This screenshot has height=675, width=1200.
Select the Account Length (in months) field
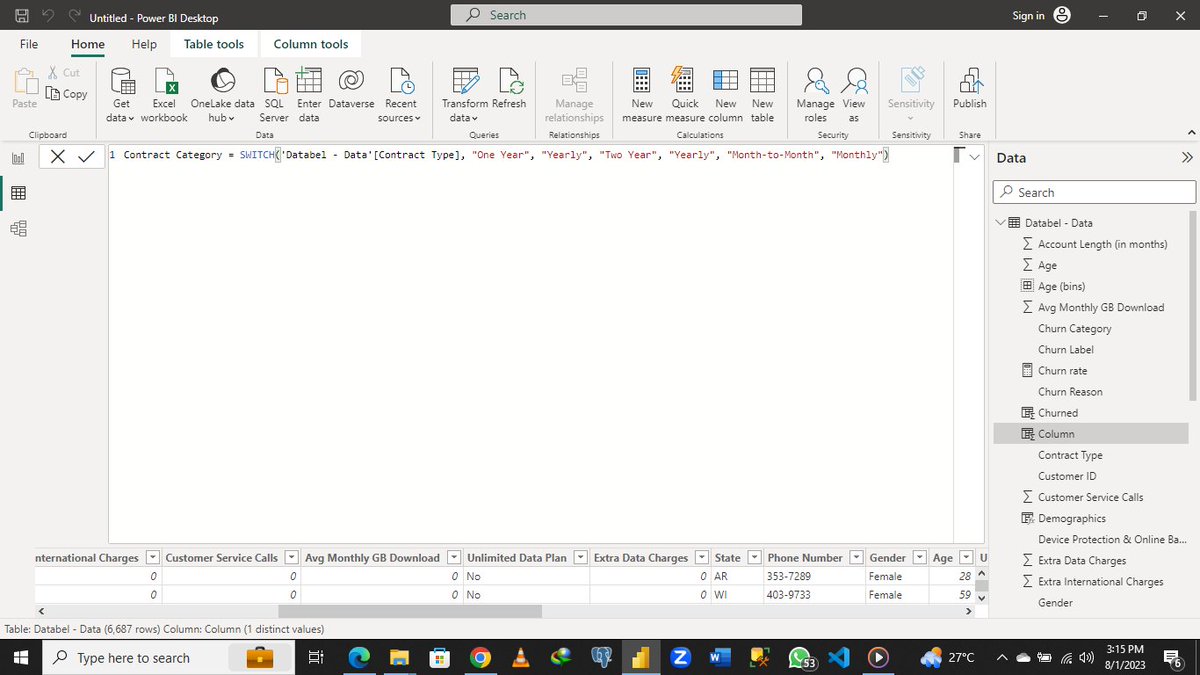tap(1101, 244)
